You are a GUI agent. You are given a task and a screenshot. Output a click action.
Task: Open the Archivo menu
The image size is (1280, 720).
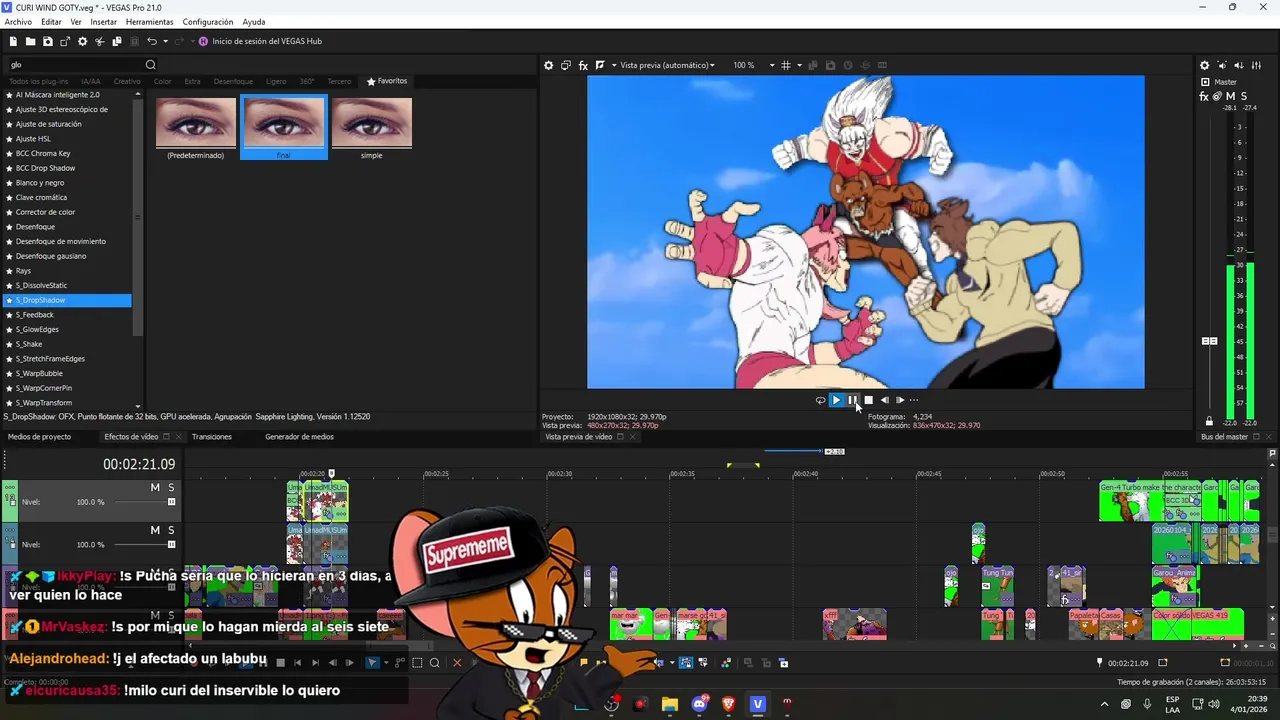pos(18,22)
